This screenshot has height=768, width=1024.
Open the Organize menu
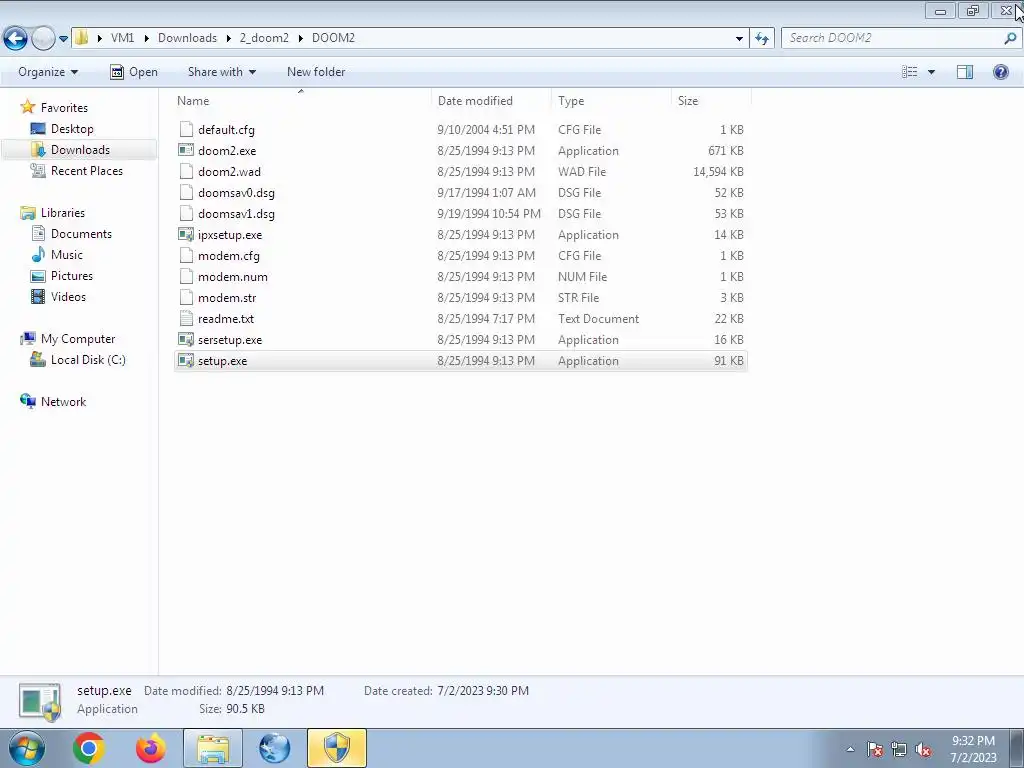[48, 72]
